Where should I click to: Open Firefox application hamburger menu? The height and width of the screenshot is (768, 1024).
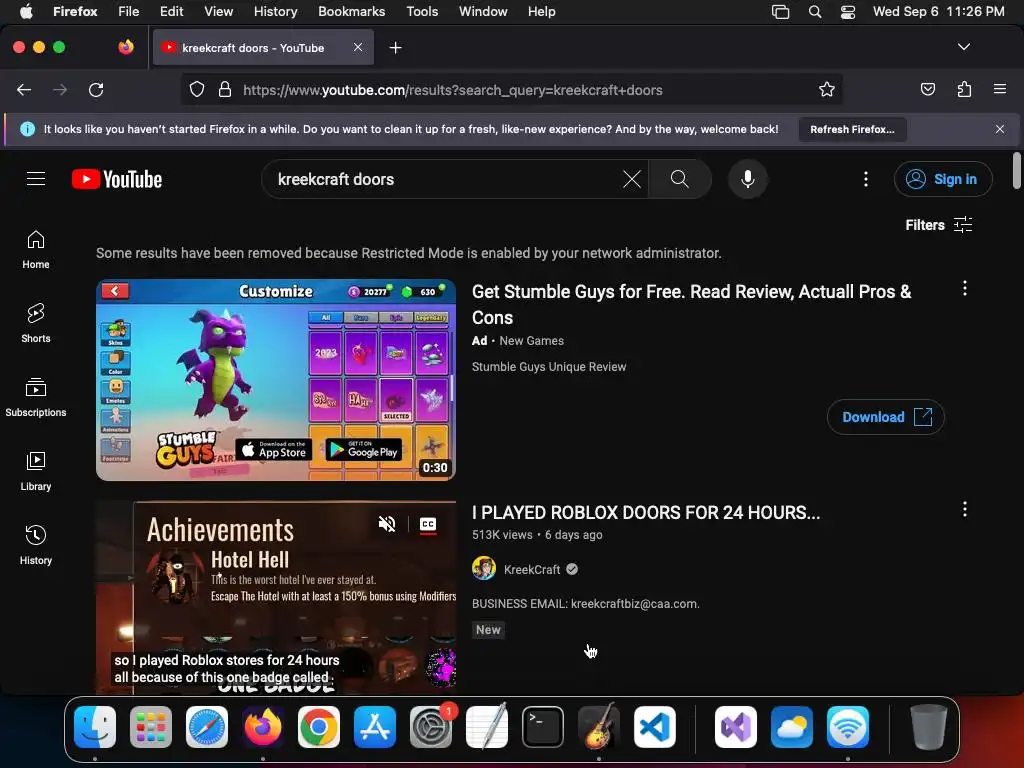(x=1000, y=89)
